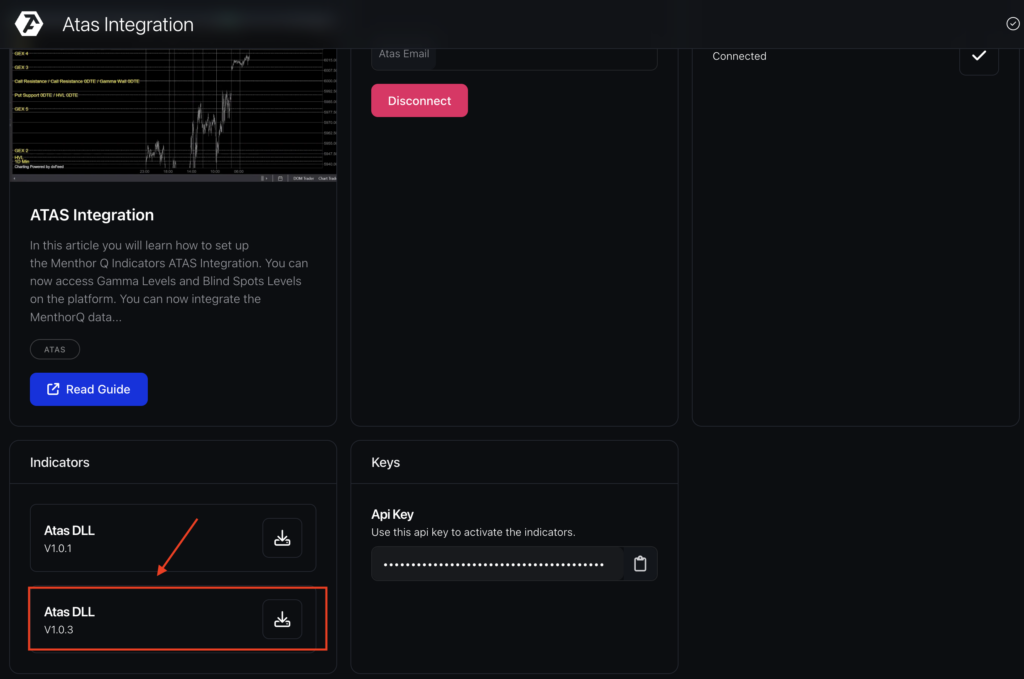Click the Connected status label

tap(739, 56)
